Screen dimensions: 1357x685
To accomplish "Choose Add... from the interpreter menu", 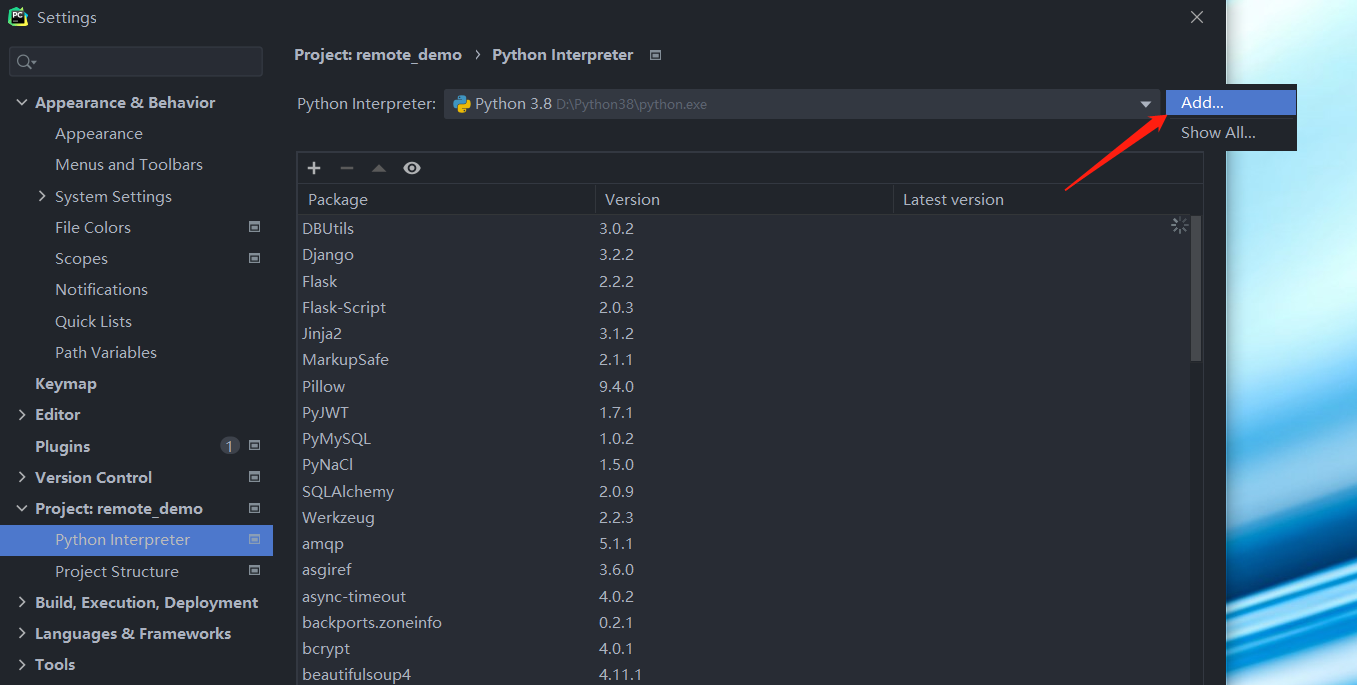I will [x=1202, y=102].
